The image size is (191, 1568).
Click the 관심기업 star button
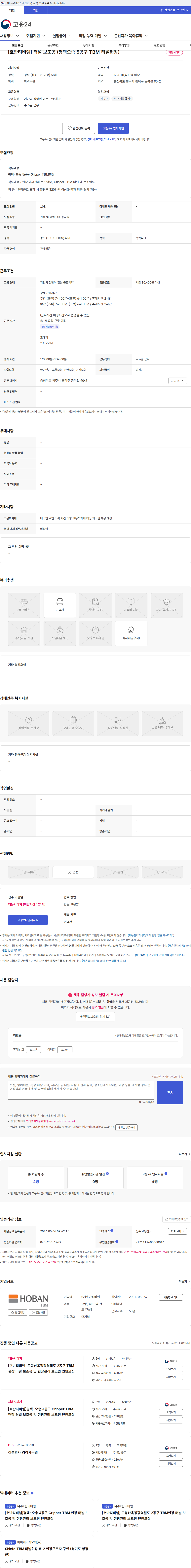(18, 1312)
